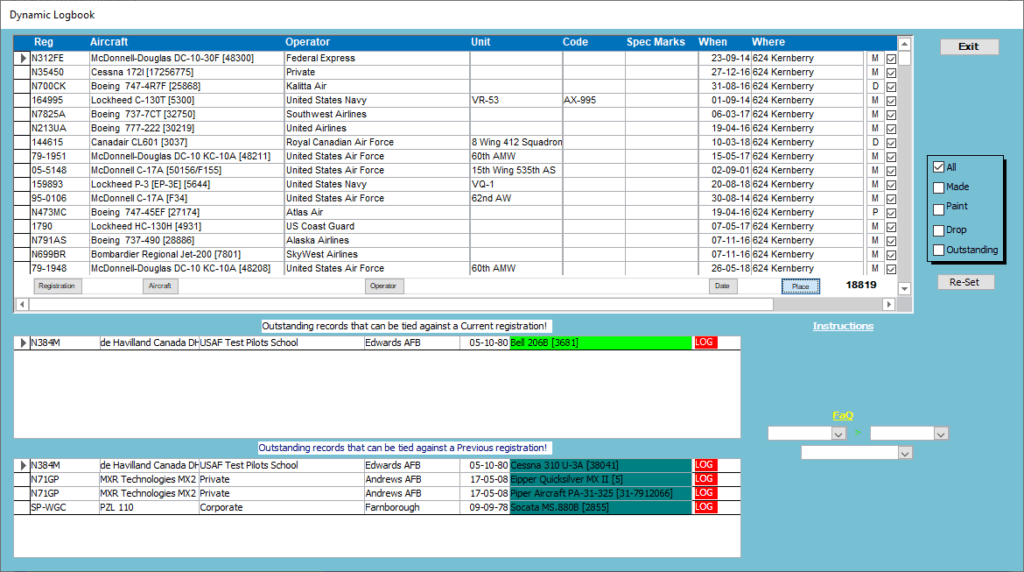Select previous-registration row marker for N384M
The width and height of the screenshot is (1024, 572).
coord(22,466)
